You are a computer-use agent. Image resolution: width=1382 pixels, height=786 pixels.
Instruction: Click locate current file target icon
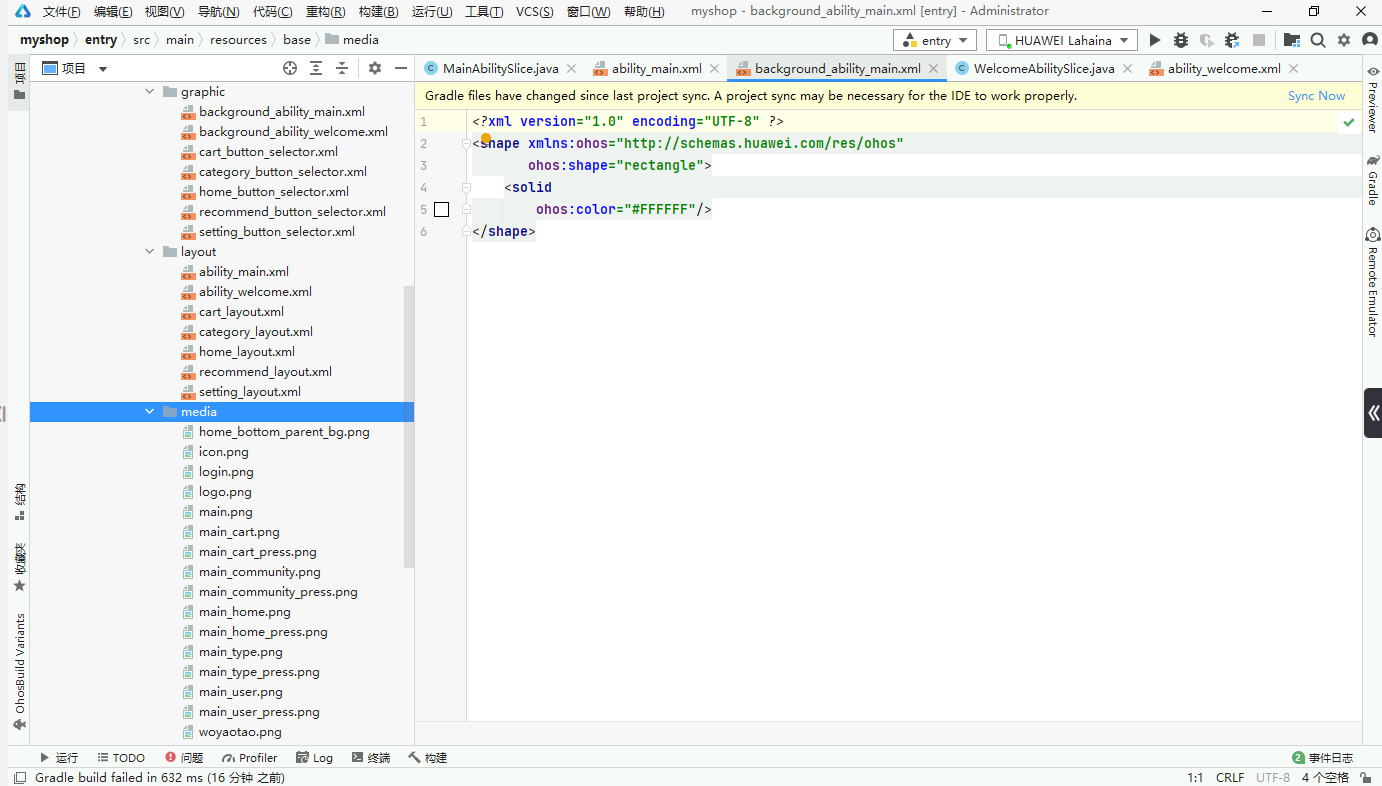click(x=290, y=68)
